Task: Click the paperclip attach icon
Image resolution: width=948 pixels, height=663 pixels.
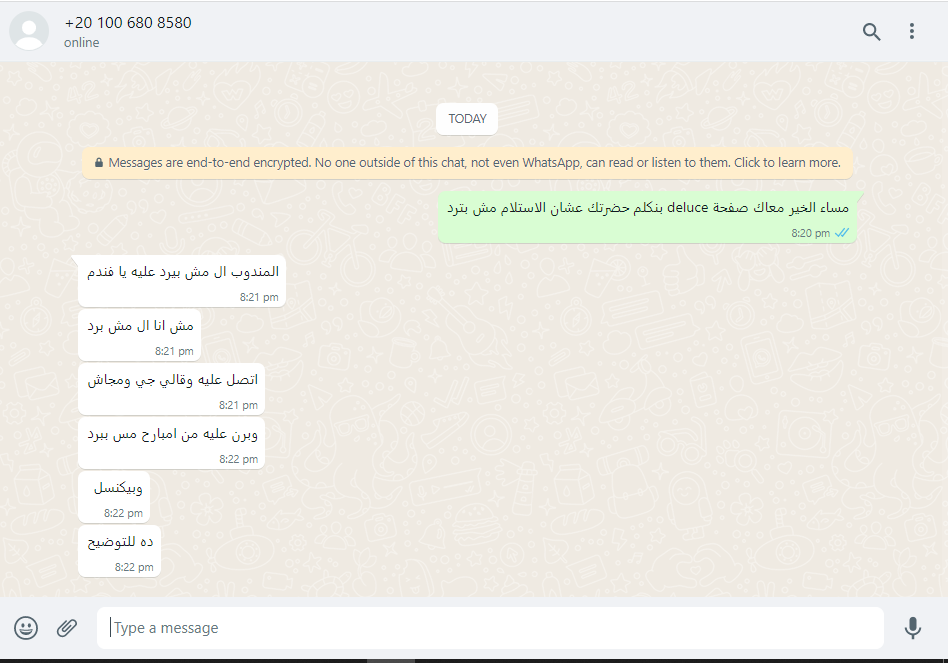Action: 66,628
